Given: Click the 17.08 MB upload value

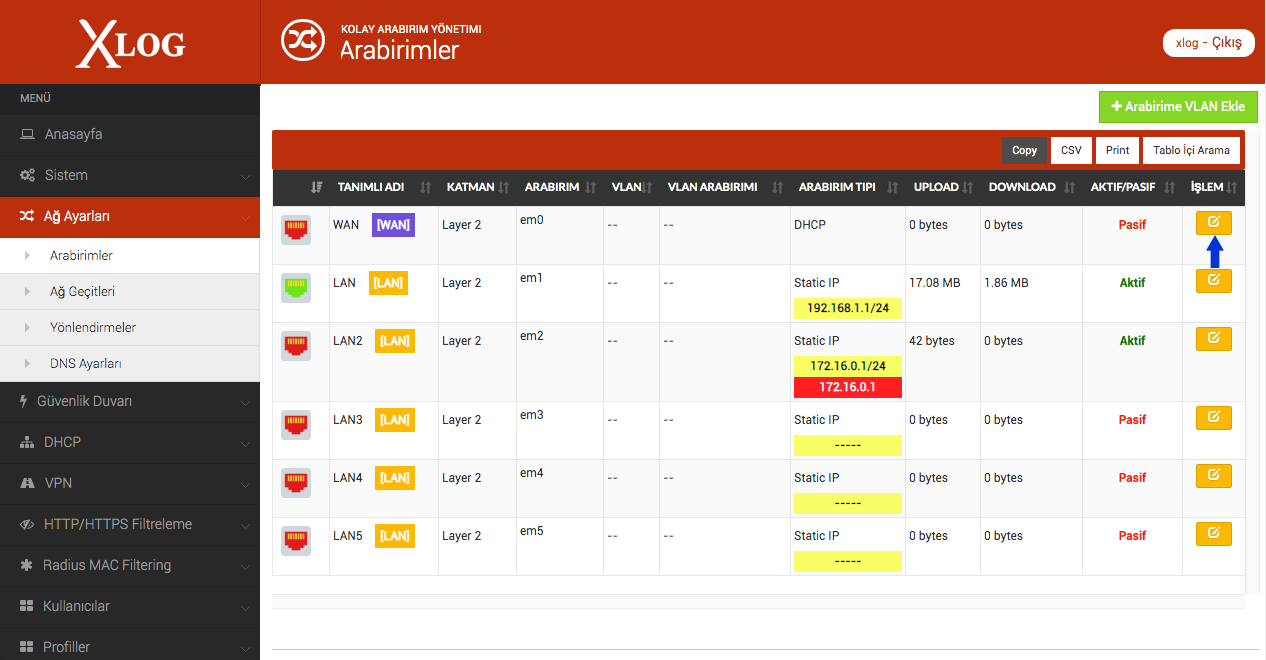Looking at the screenshot, I should click(934, 283).
